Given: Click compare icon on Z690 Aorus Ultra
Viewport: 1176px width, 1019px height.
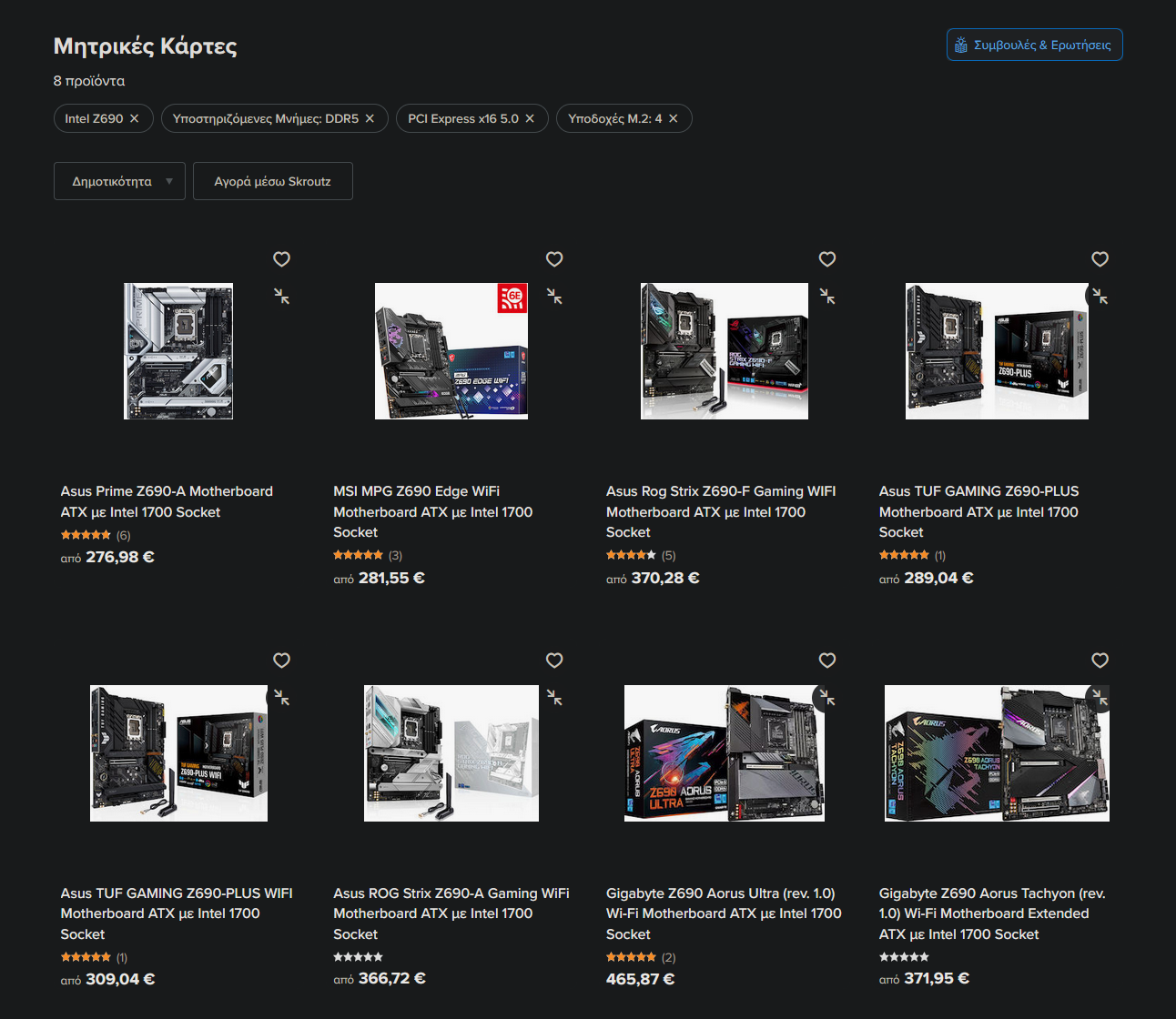Looking at the screenshot, I should (x=827, y=698).
